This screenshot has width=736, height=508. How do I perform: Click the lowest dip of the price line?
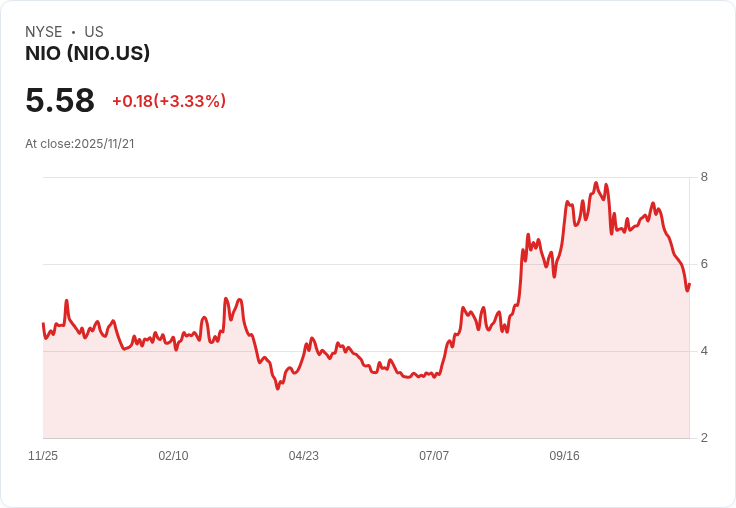[x=278, y=388]
